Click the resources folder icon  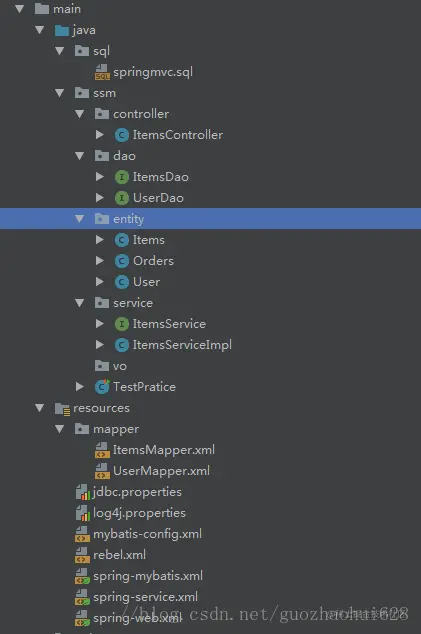pyautogui.click(x=62, y=409)
